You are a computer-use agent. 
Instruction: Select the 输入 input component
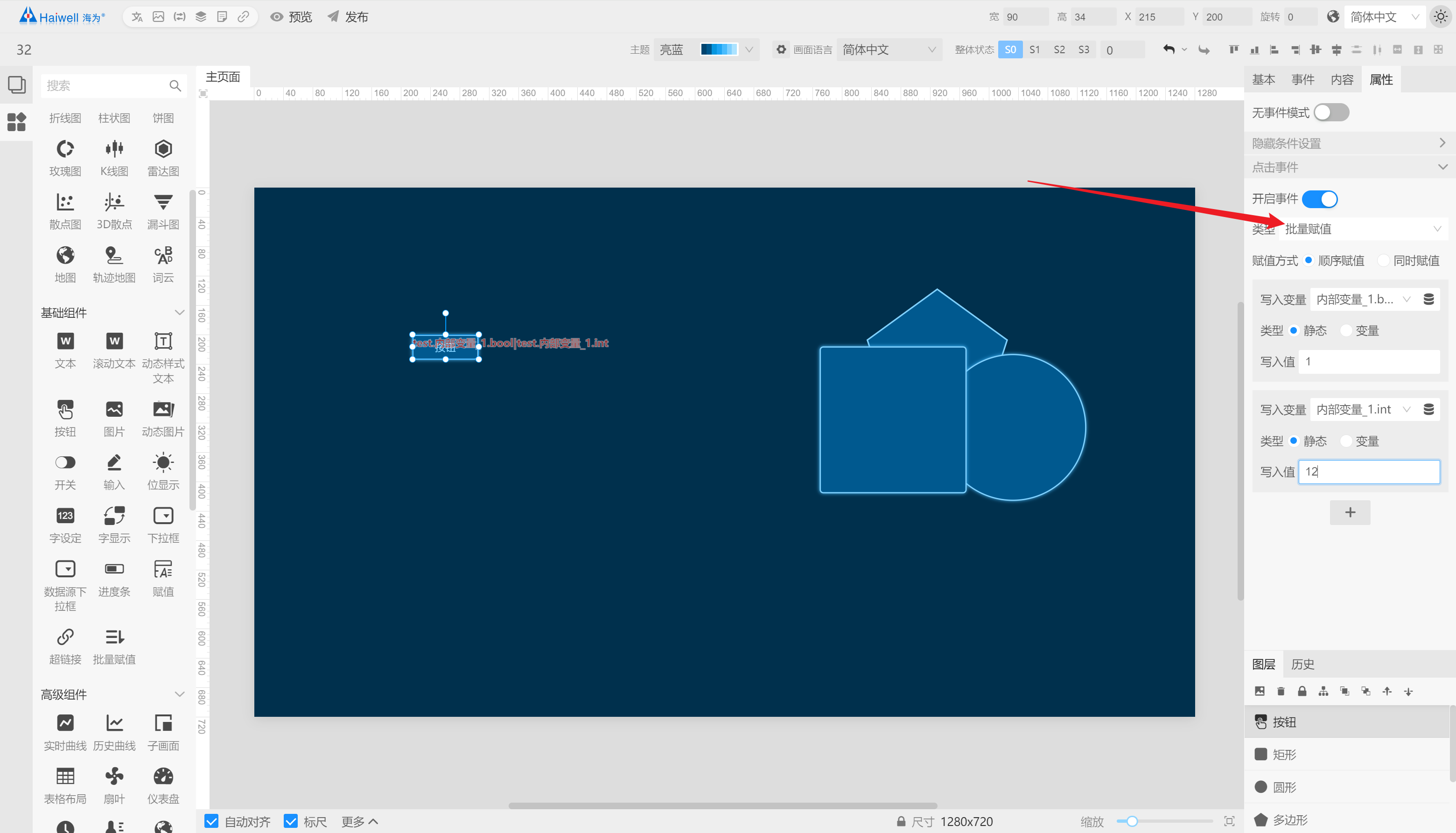click(114, 471)
